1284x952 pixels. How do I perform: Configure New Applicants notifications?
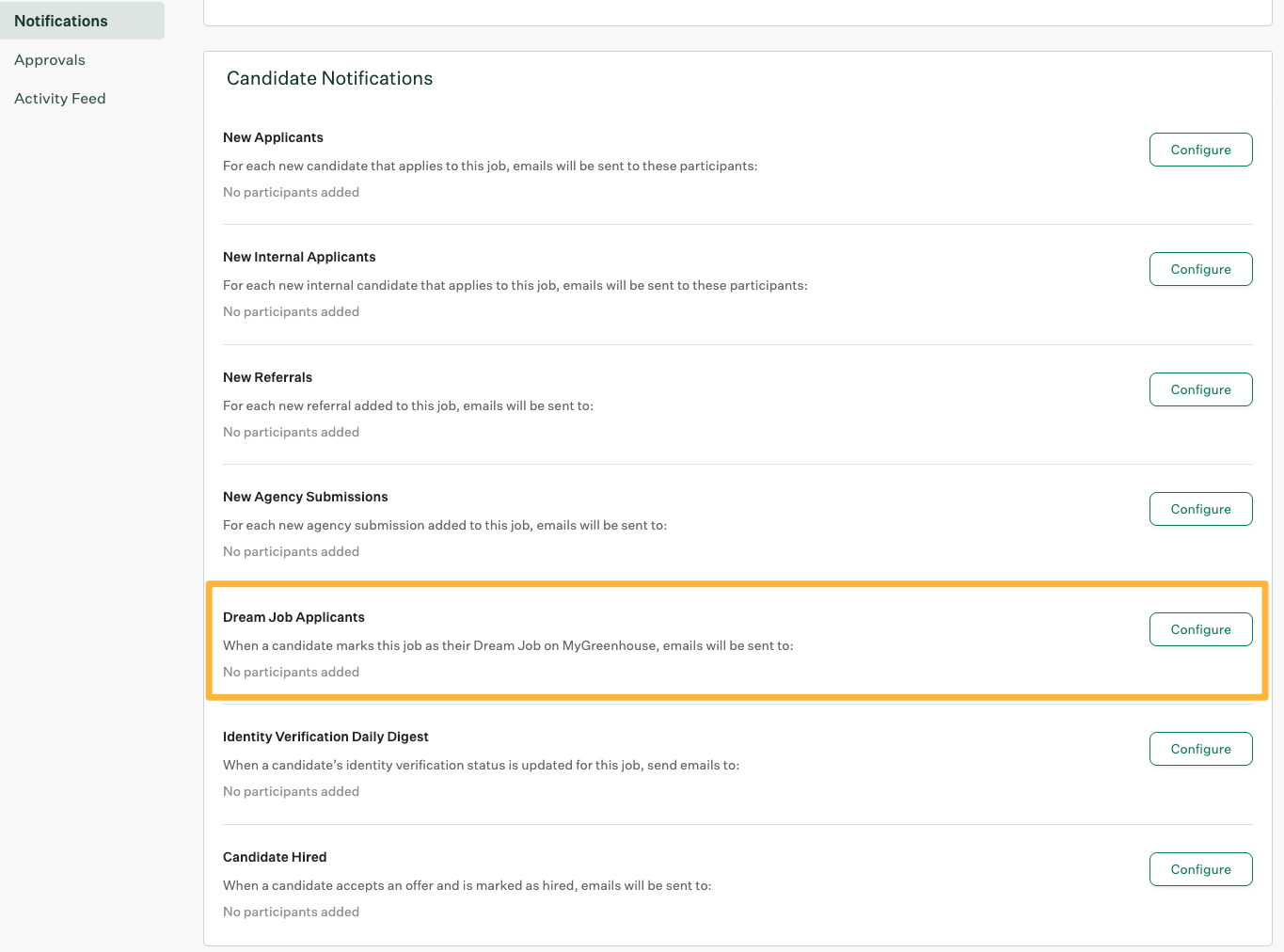click(1200, 150)
